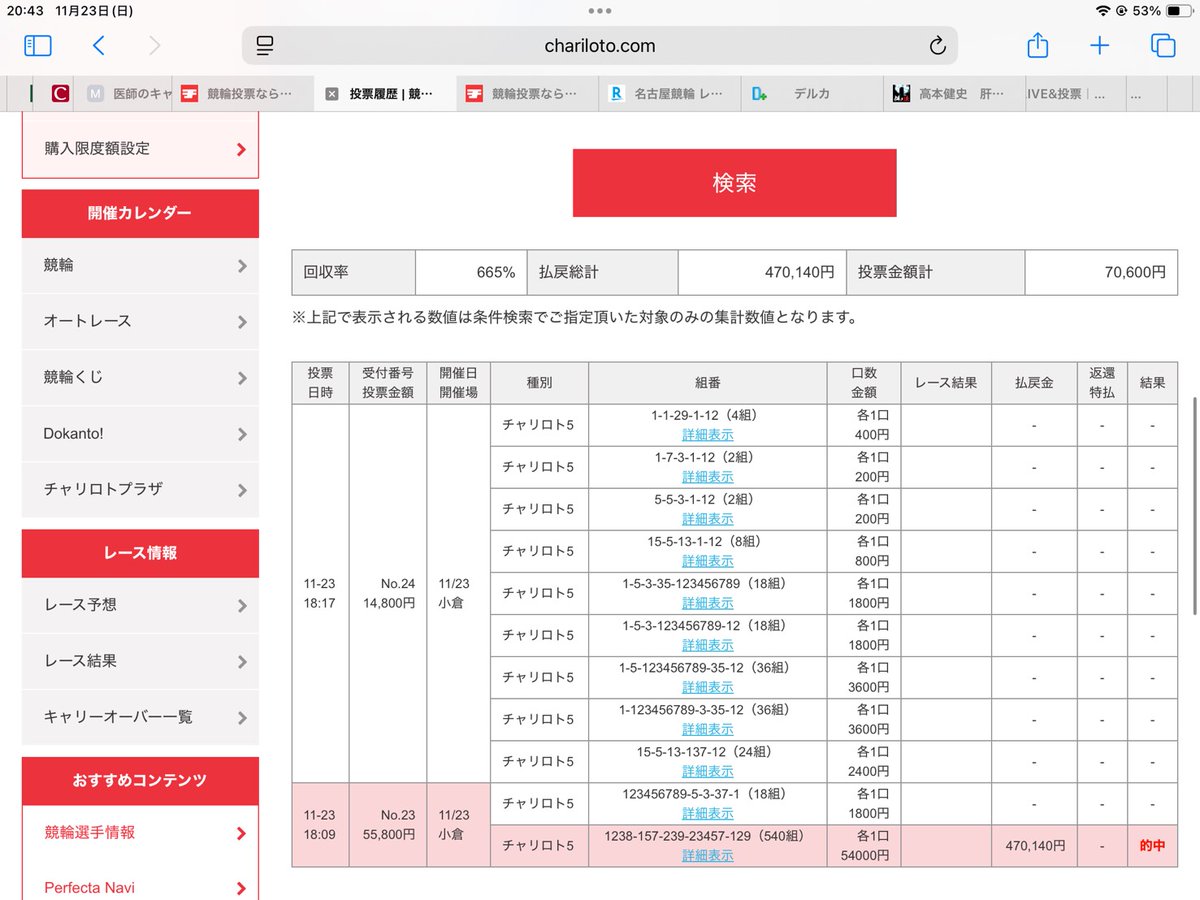The image size is (1200, 900).
Task: Click chevron beside レース結果
Action: click(x=242, y=662)
